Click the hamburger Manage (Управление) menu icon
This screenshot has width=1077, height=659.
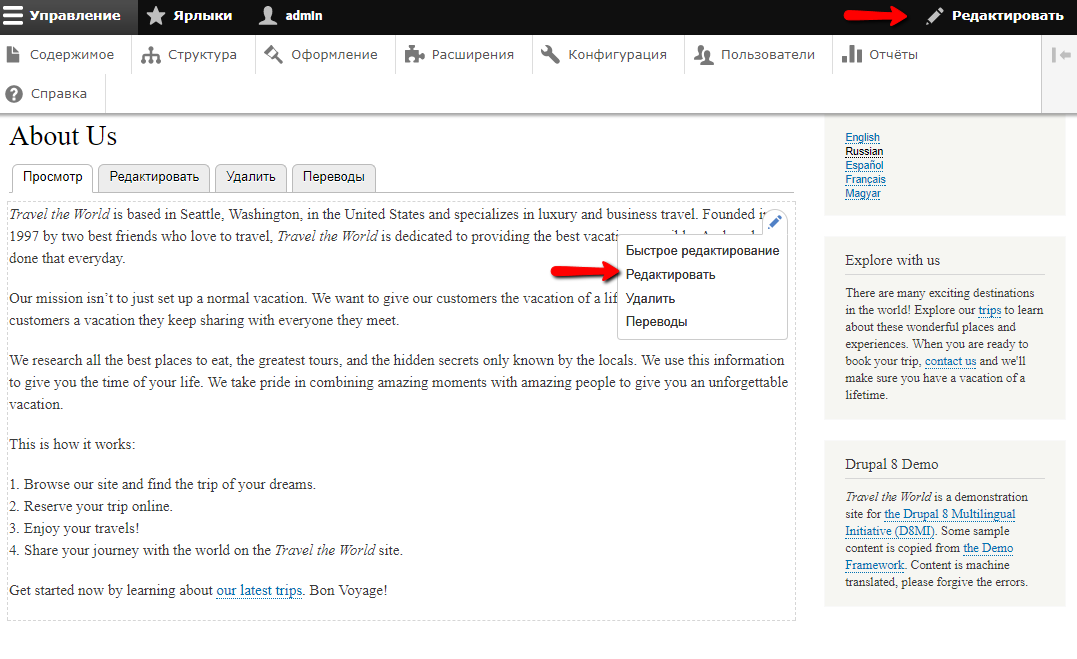pyautogui.click(x=14, y=16)
